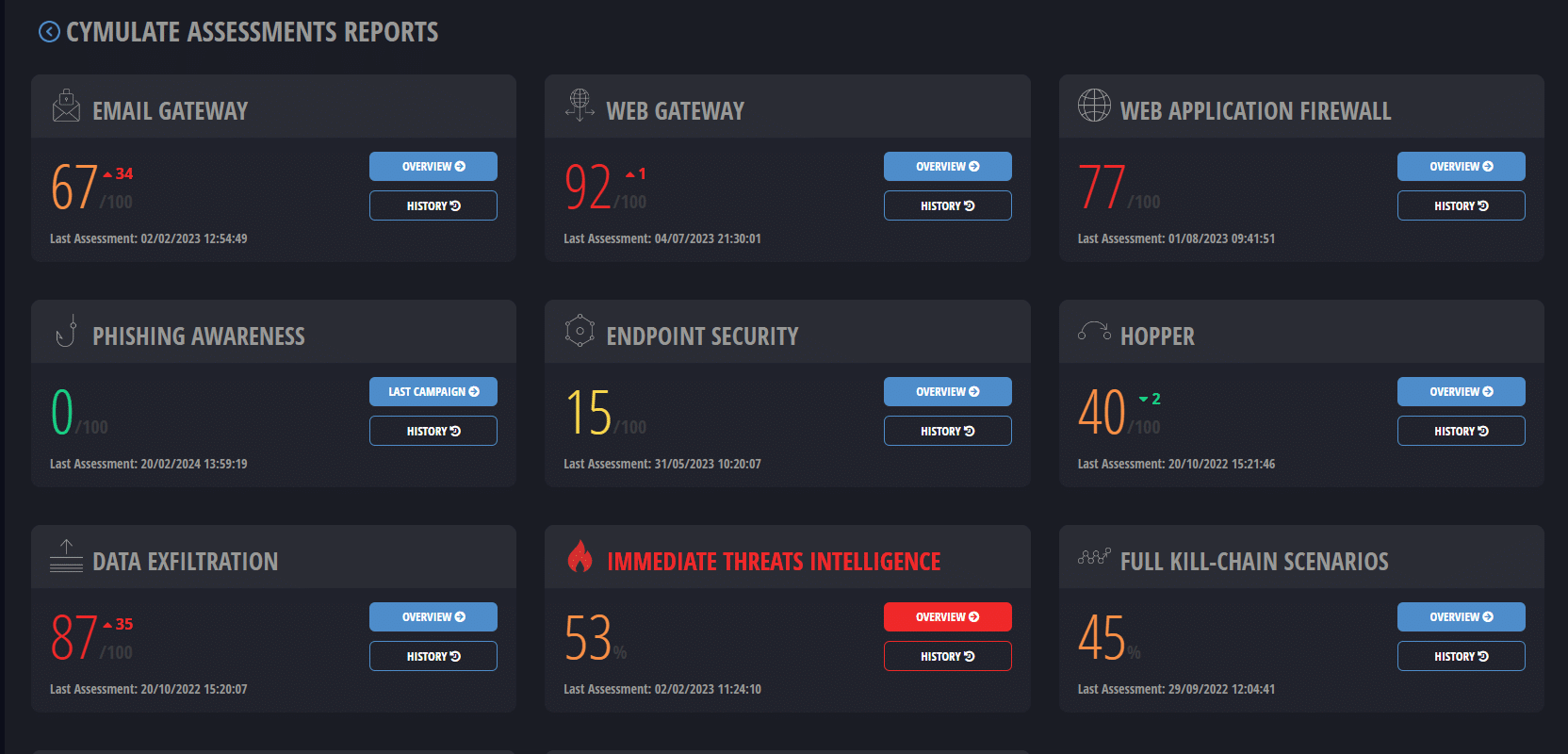Click Web Gateway score change indicator 1
Screen dimensions: 1568x754
point(636,173)
